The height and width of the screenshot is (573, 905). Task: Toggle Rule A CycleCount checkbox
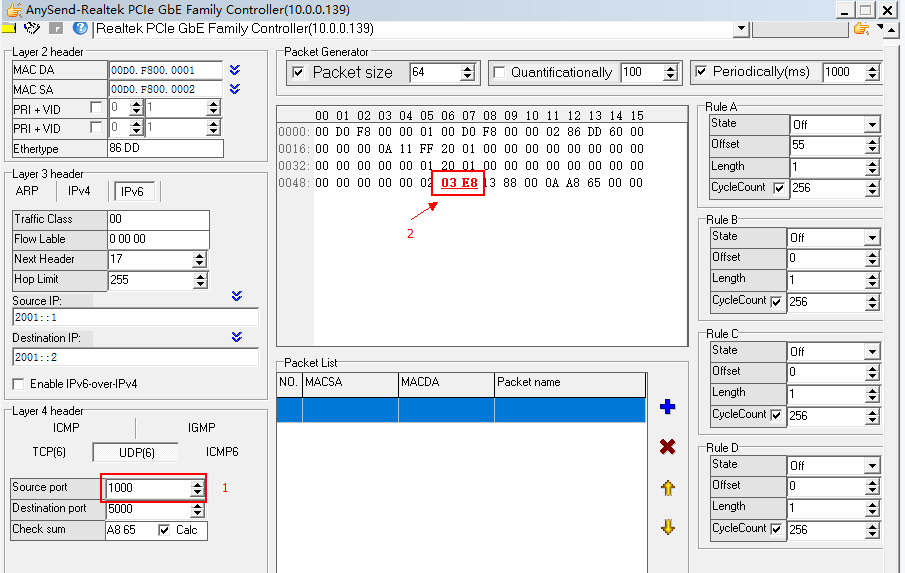[x=779, y=188]
